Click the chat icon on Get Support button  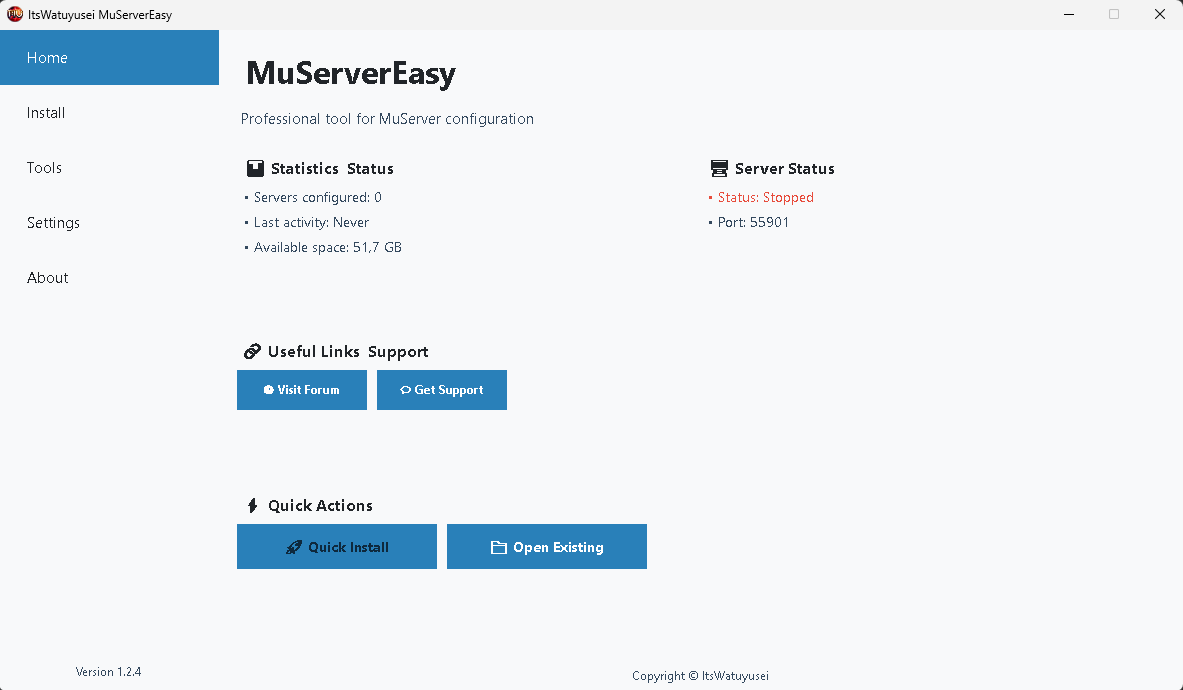pyautogui.click(x=405, y=390)
